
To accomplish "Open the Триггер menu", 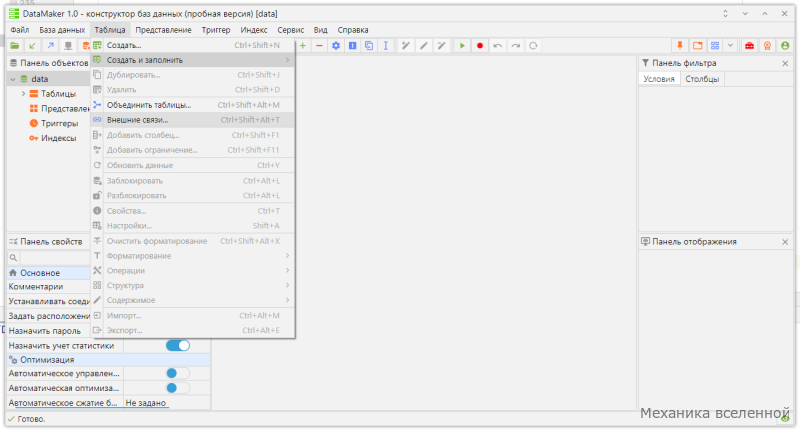I will (216, 30).
